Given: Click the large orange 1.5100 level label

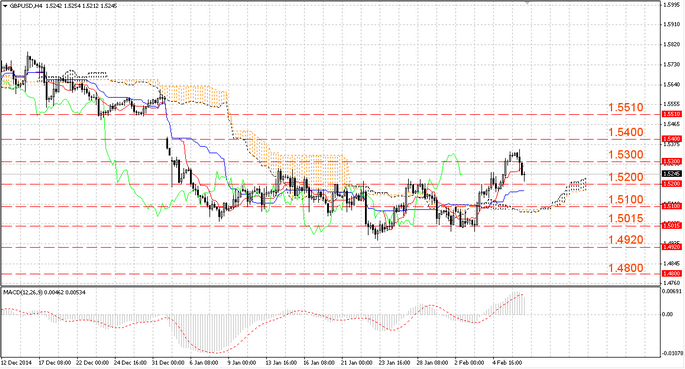Looking at the screenshot, I should (626, 200).
